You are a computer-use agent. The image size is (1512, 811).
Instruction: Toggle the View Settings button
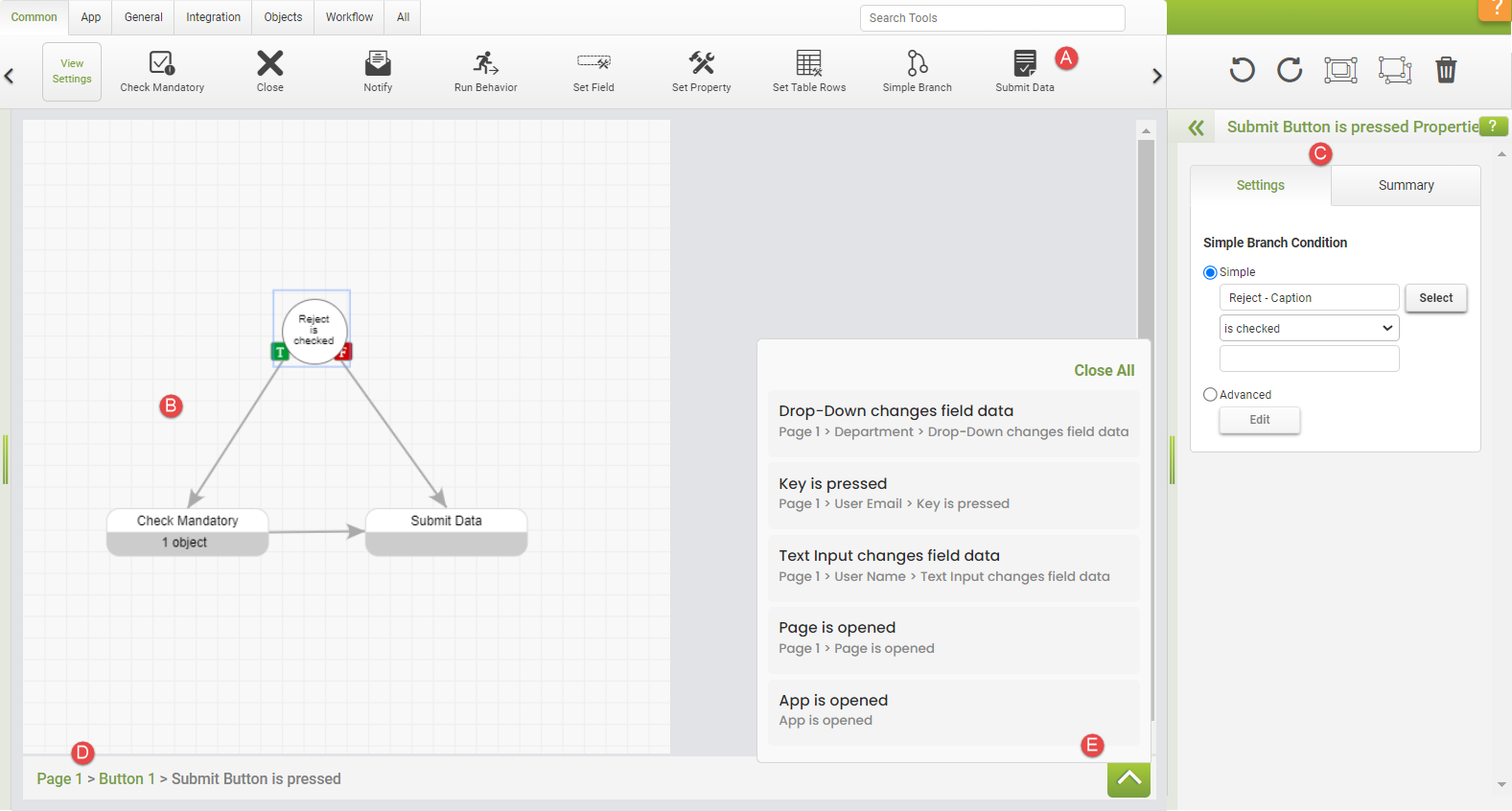(x=72, y=72)
